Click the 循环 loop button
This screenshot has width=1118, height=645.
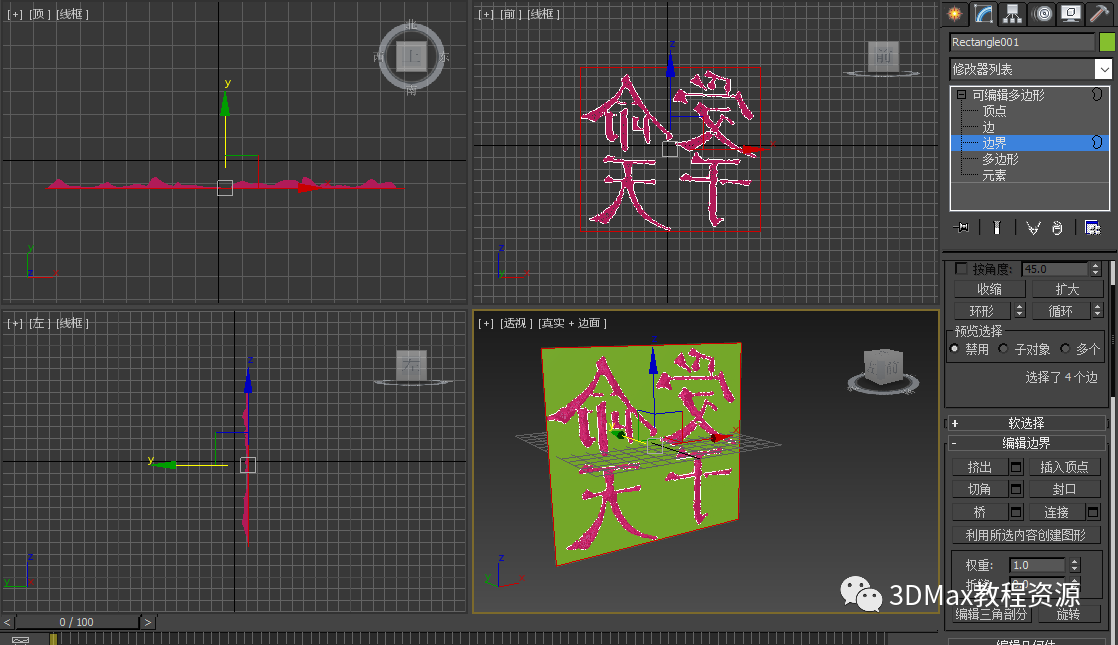pyautogui.click(x=1060, y=311)
